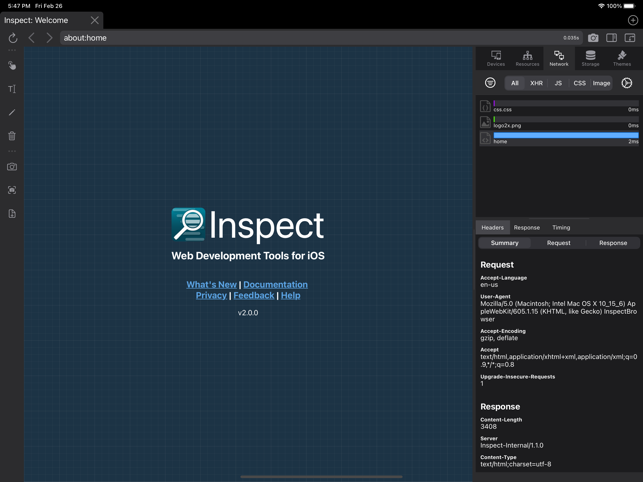Open the Storage panel
This screenshot has height=482, width=643.
click(591, 58)
